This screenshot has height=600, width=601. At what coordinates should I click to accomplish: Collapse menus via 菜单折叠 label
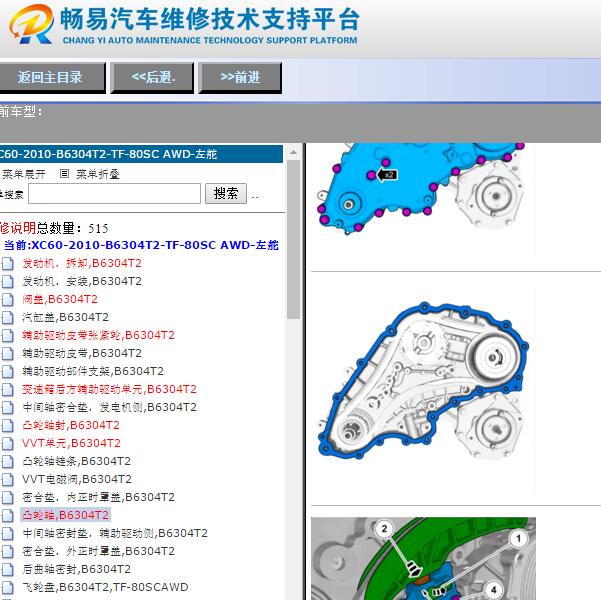pyautogui.click(x=97, y=174)
